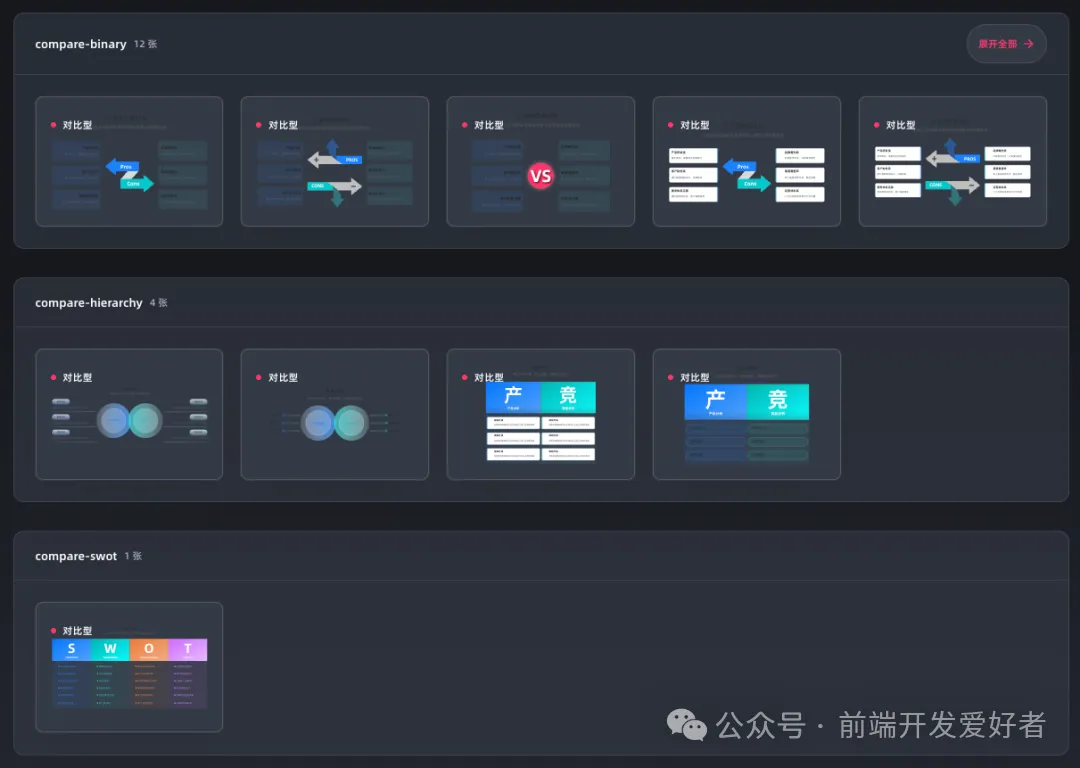Click the blue Pros arrow in first compare-binary template
The height and width of the screenshot is (768, 1080).
[x=122, y=166]
